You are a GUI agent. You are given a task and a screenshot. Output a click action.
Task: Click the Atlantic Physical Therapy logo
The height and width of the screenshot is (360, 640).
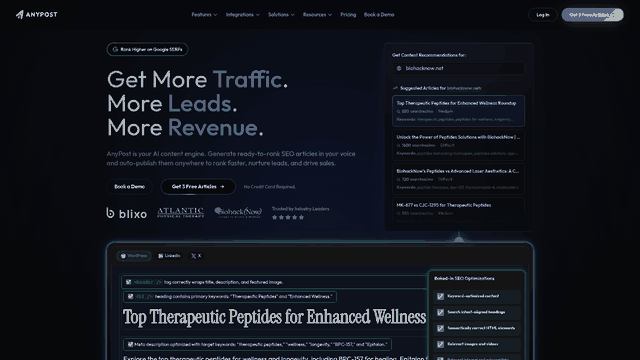click(180, 213)
